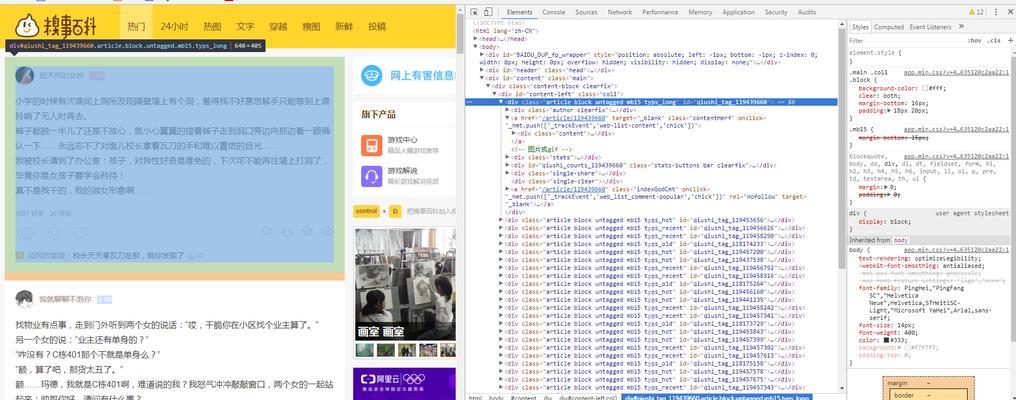Toggle the device toolbar icon in DevTools
Screen dimensions: 1016x400
click(x=488, y=12)
